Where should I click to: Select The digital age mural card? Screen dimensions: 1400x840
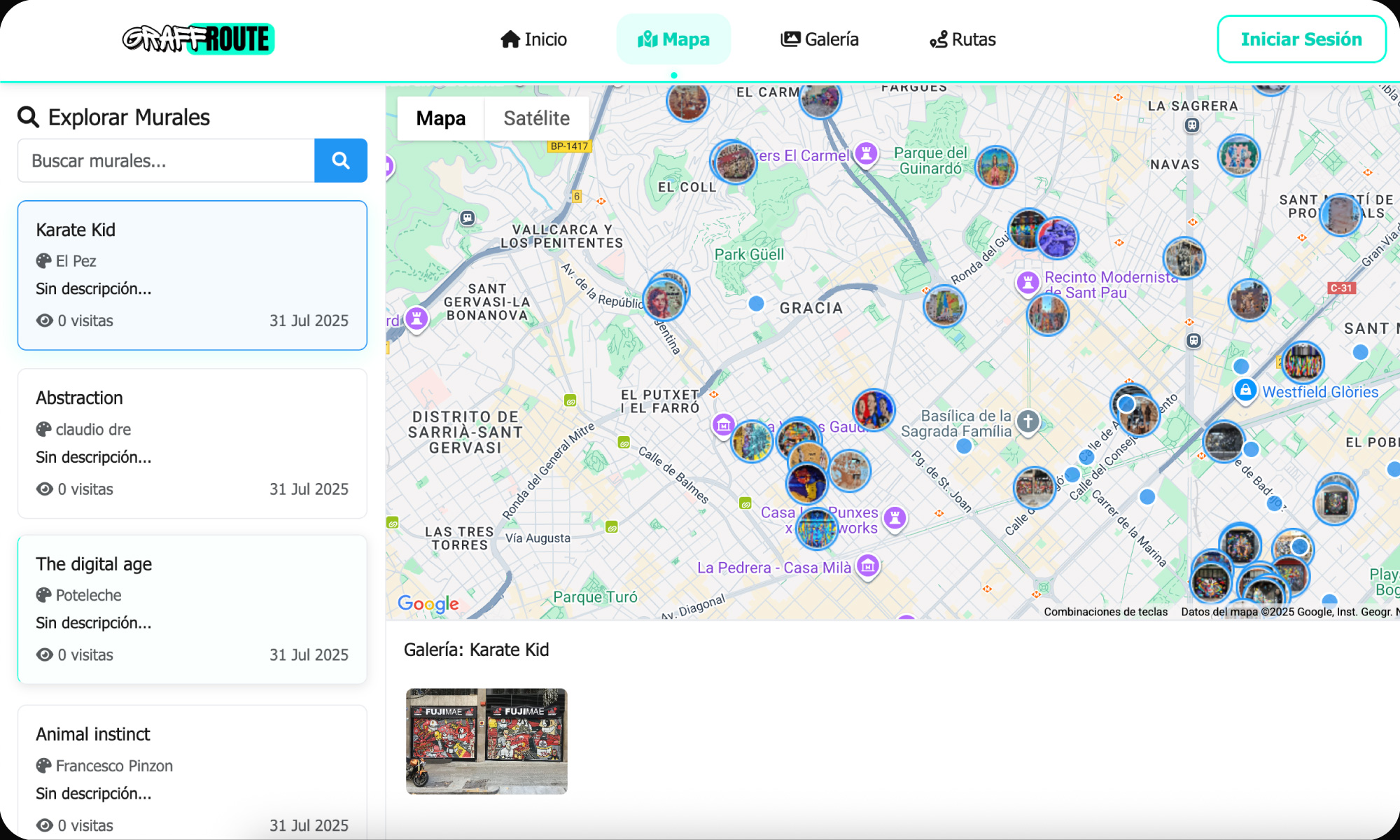192,609
